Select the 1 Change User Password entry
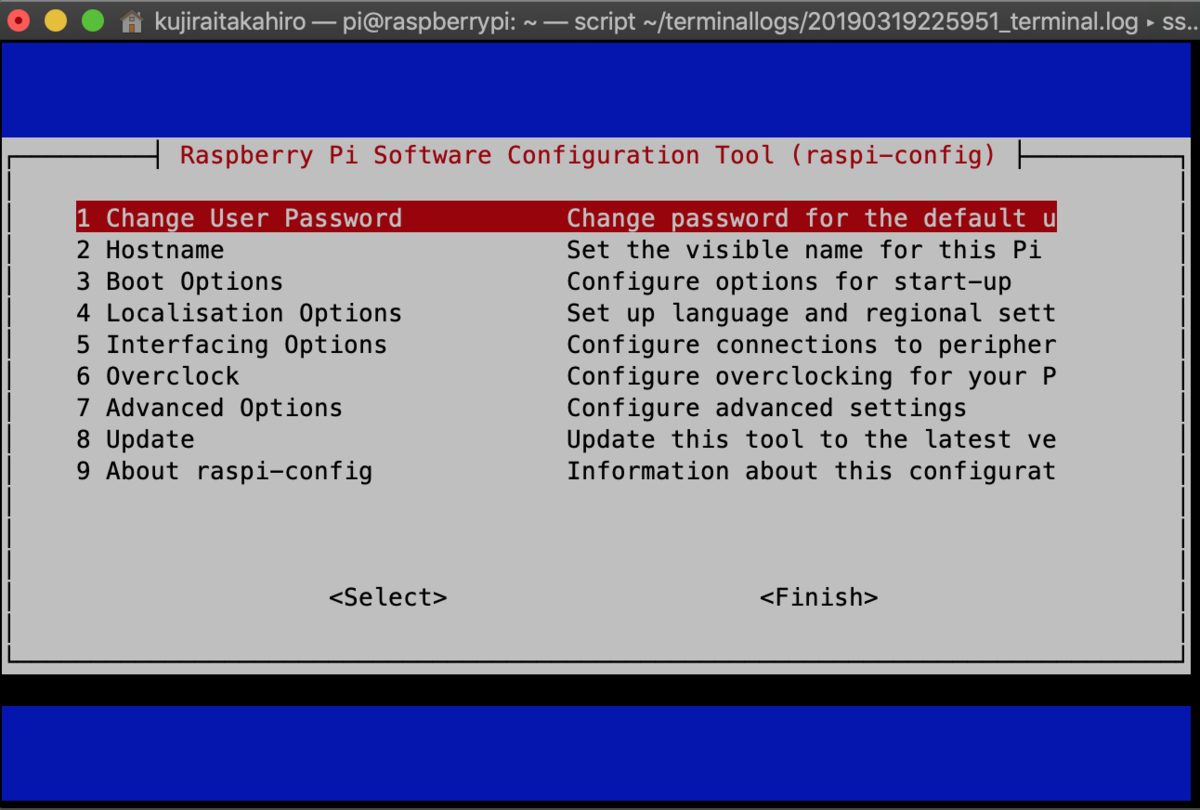Screen dimensions: 1200x810 [x=566, y=218]
